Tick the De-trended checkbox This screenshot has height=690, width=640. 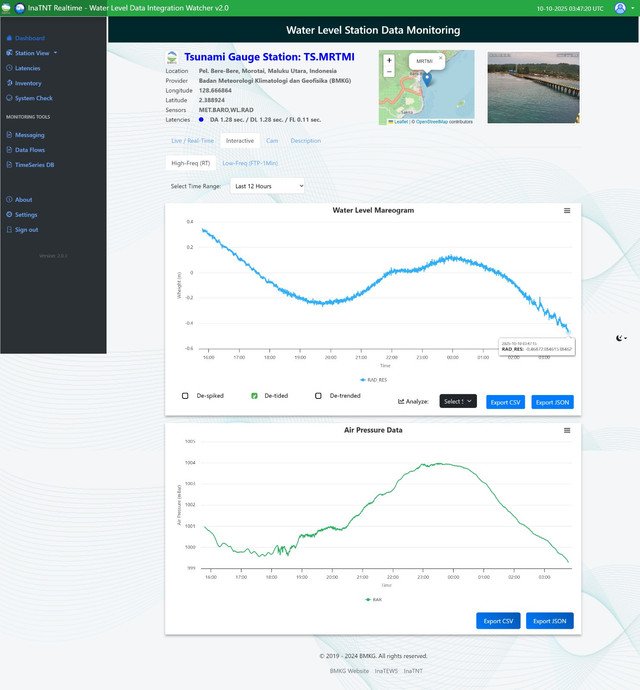319,396
